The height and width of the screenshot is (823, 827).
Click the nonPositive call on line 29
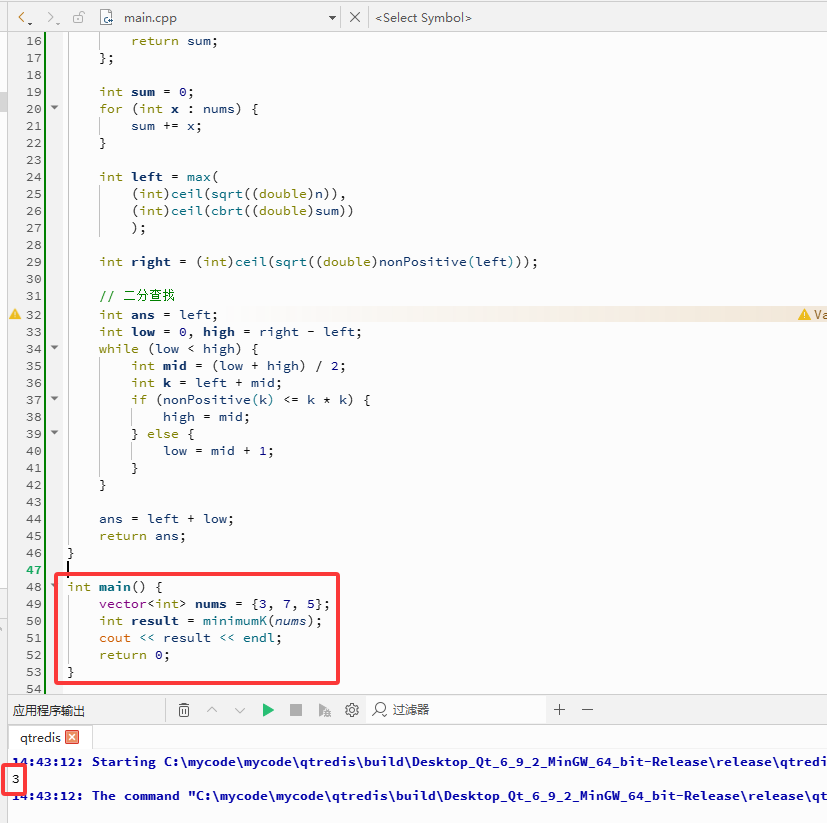point(423,262)
